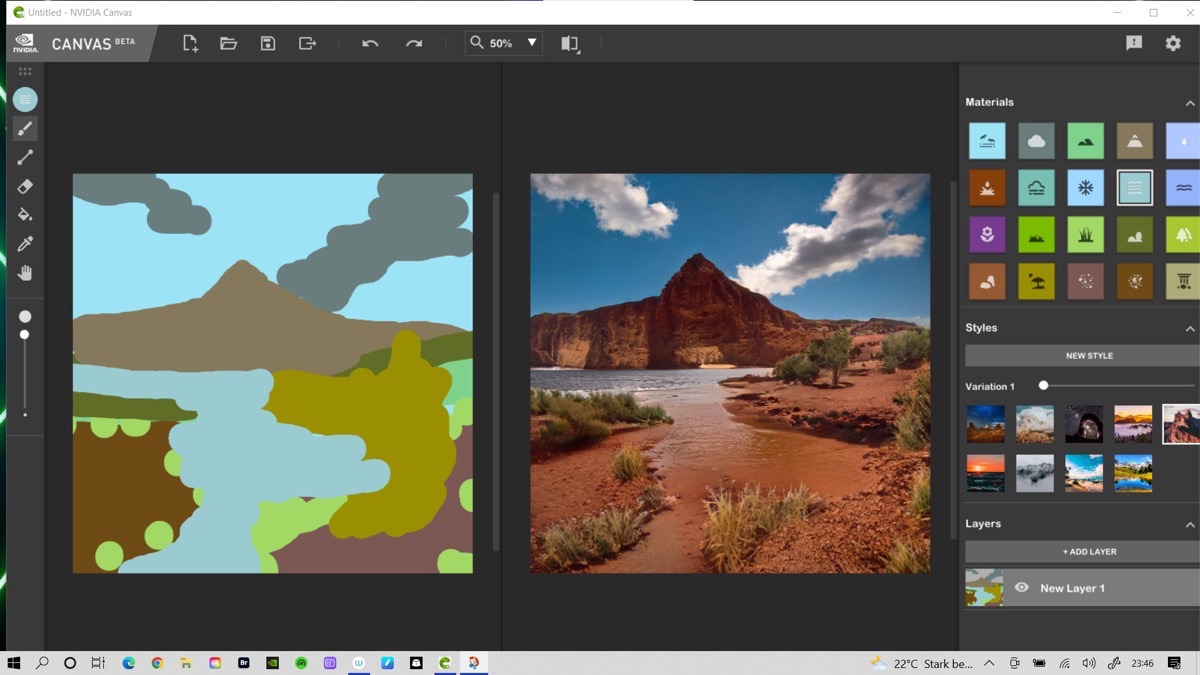The height and width of the screenshot is (675, 1200).
Task: Select the Pan hand tool
Action: coord(25,273)
